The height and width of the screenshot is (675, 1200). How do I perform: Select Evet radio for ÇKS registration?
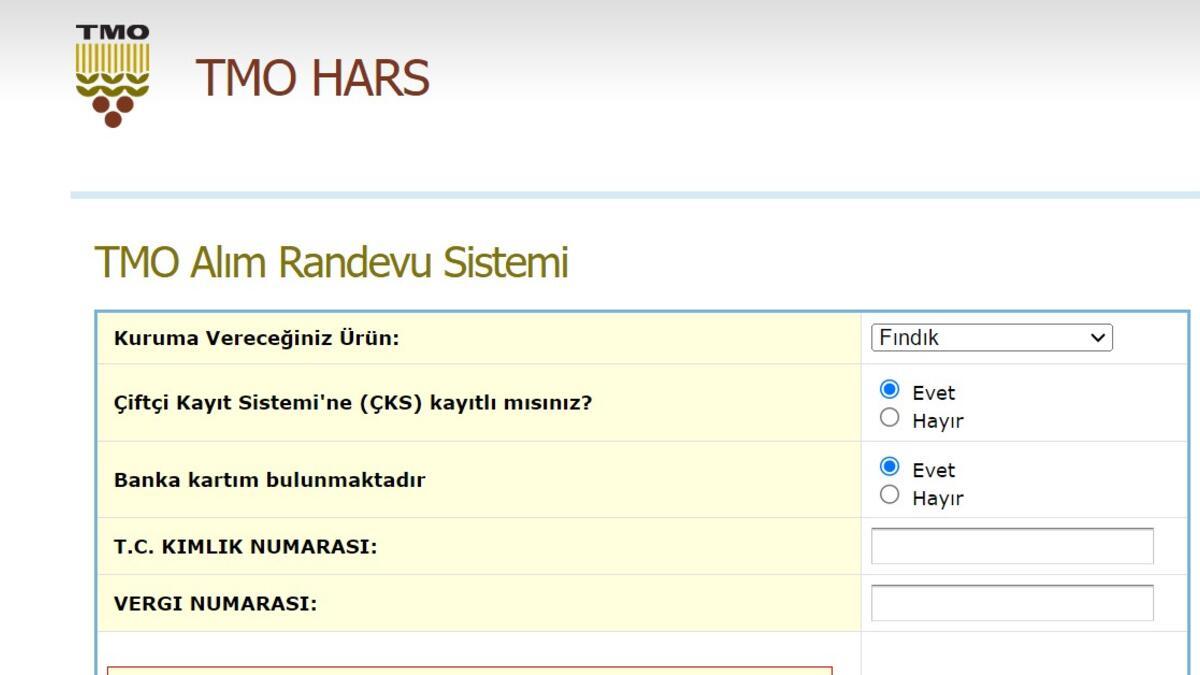click(x=889, y=390)
